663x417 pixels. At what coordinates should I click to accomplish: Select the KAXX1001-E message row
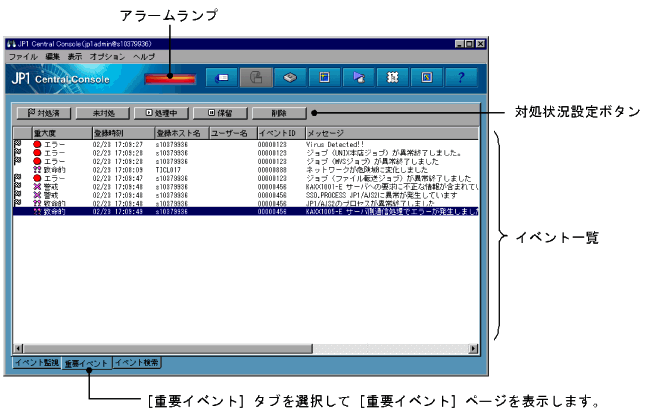(392, 187)
